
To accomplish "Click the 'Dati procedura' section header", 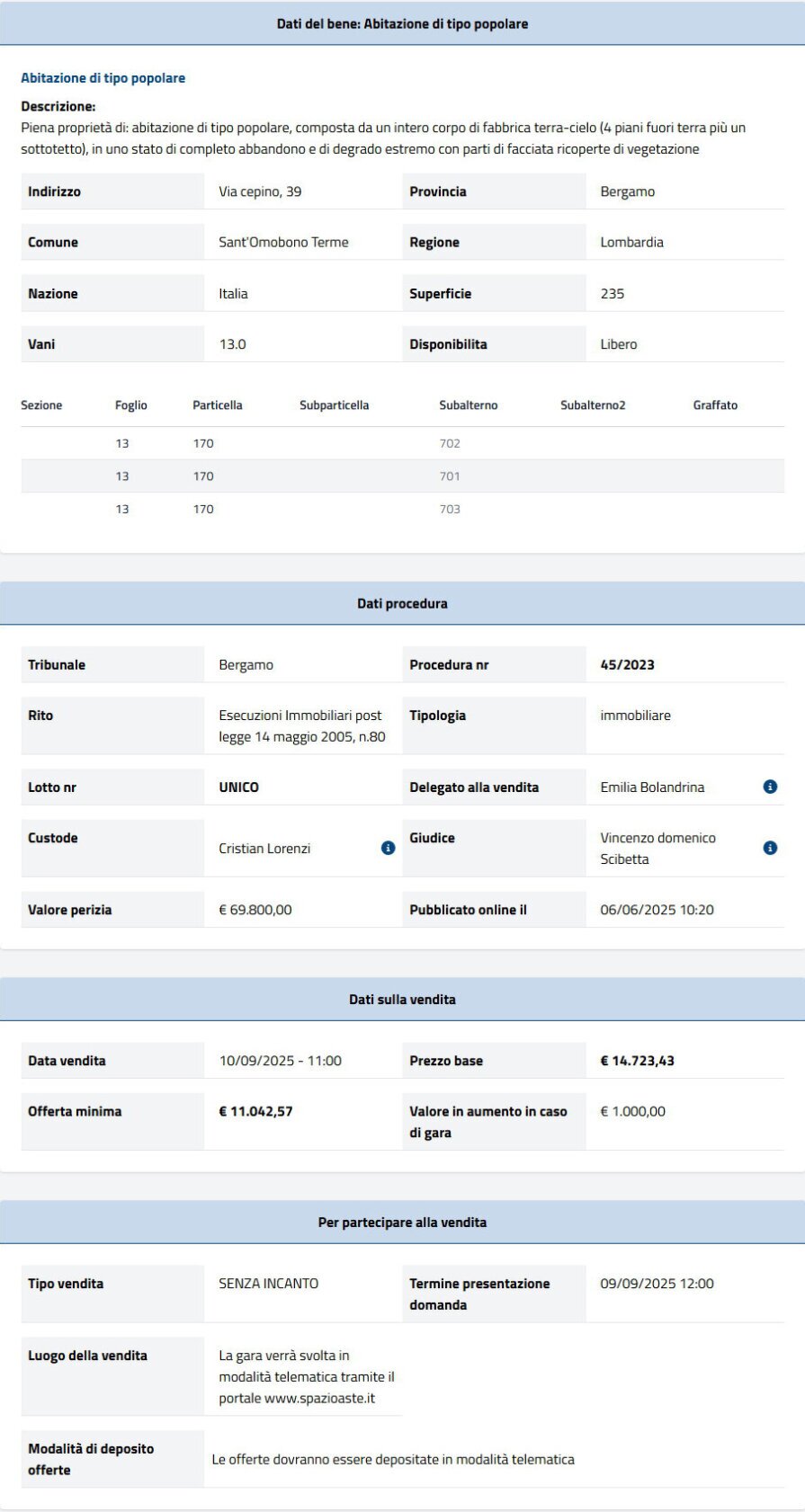I will [402, 604].
